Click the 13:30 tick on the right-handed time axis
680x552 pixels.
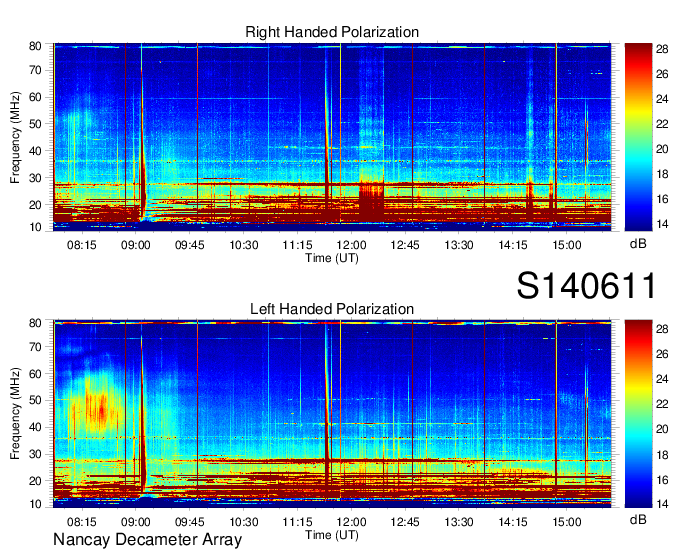click(x=459, y=245)
